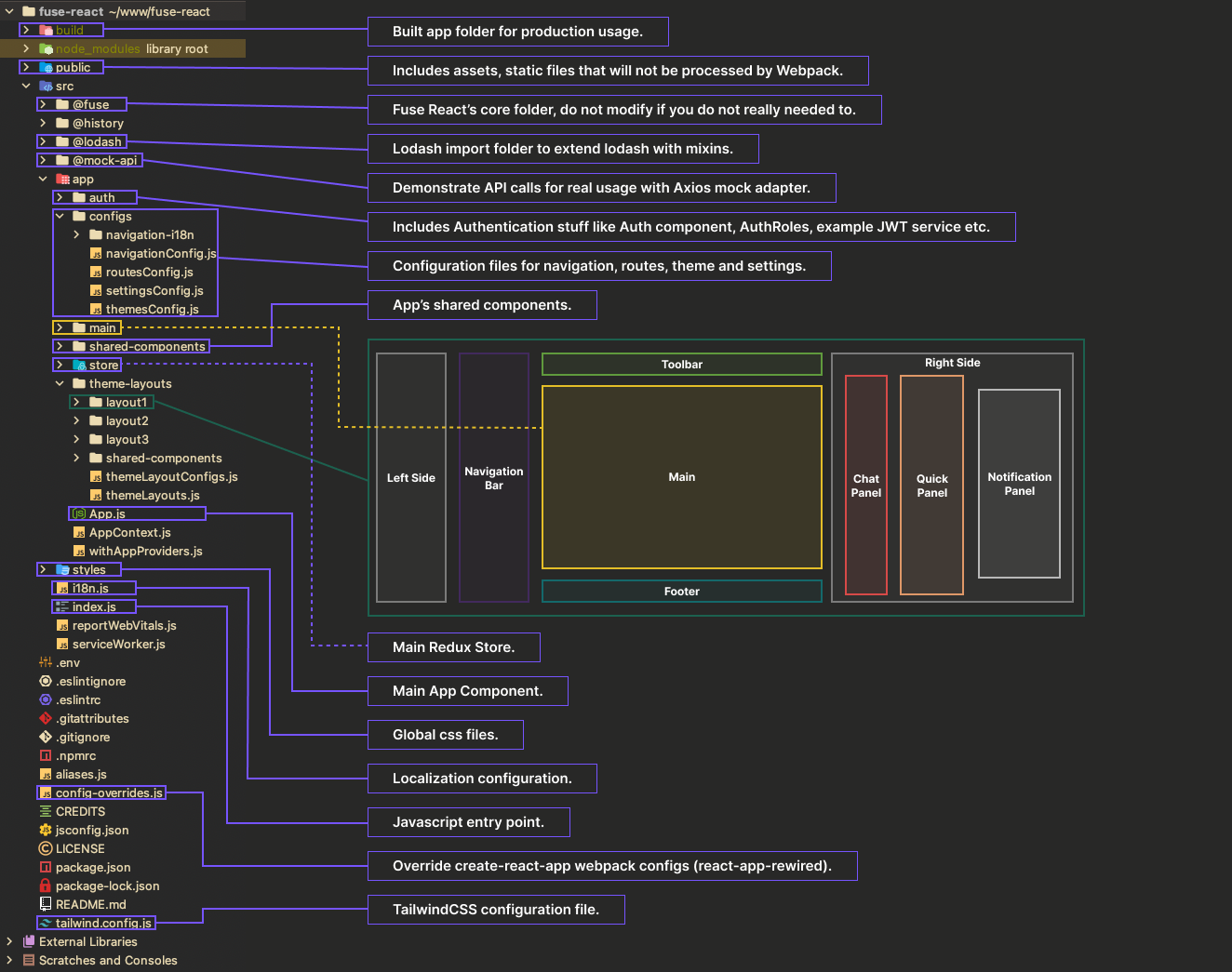Expand the @fuse folder chevron
The height and width of the screenshot is (972, 1232).
click(x=43, y=105)
